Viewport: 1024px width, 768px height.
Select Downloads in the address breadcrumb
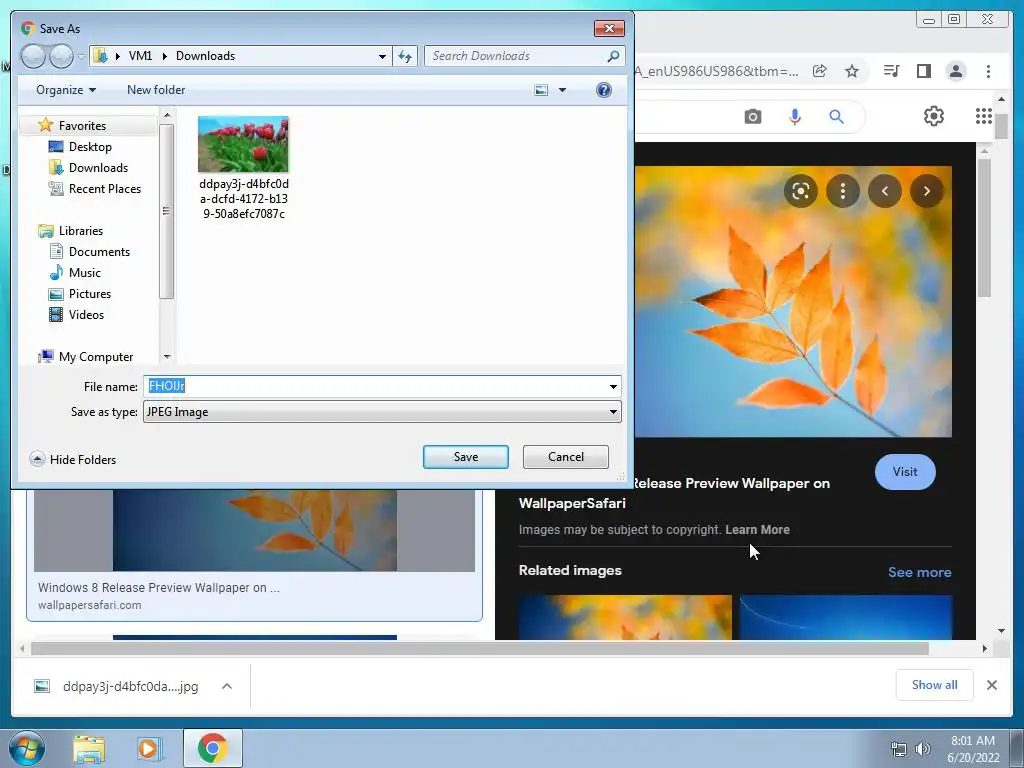(x=205, y=56)
